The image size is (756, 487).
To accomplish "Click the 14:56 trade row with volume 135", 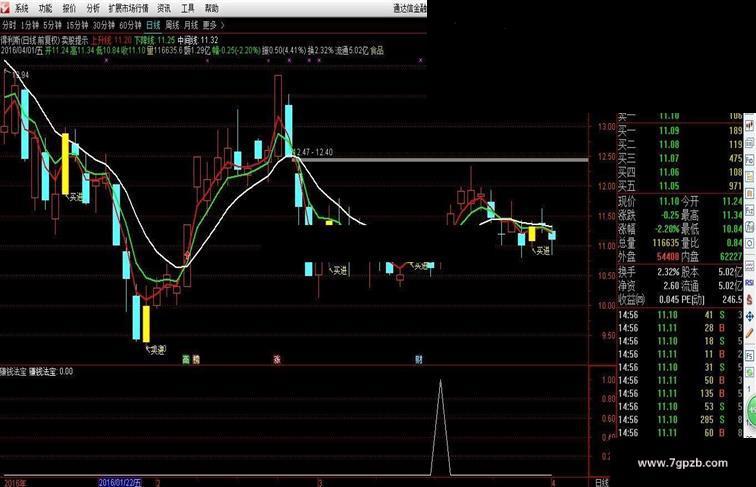I will pos(680,394).
